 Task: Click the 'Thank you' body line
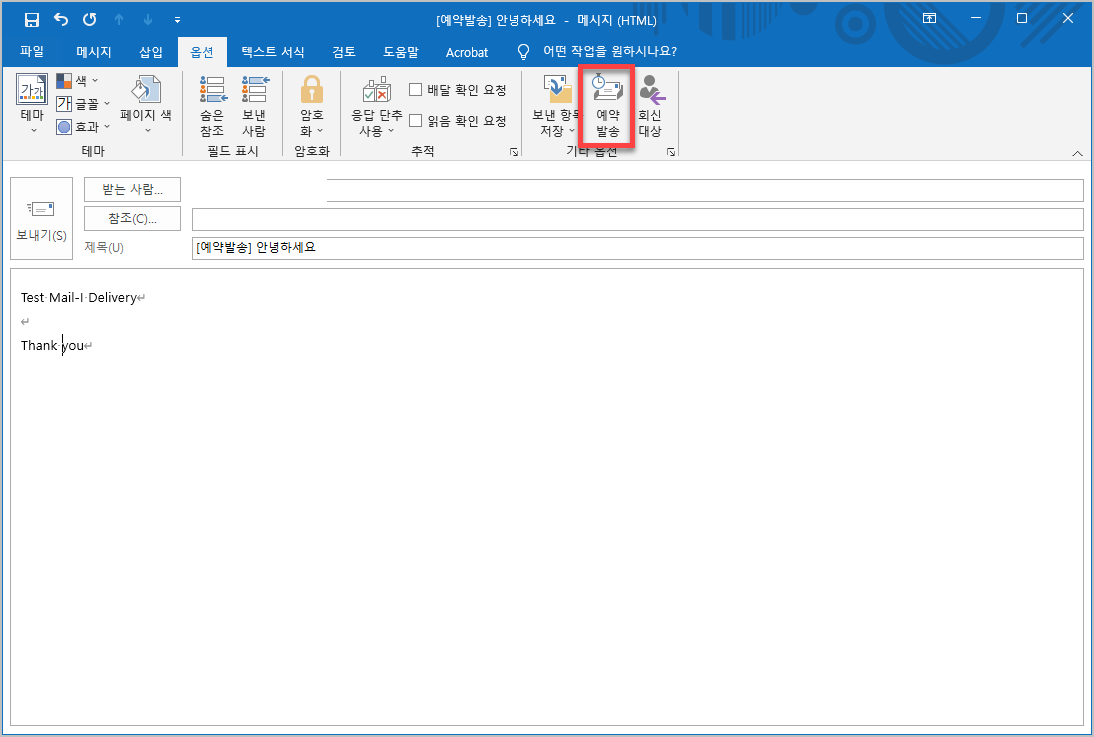52,345
